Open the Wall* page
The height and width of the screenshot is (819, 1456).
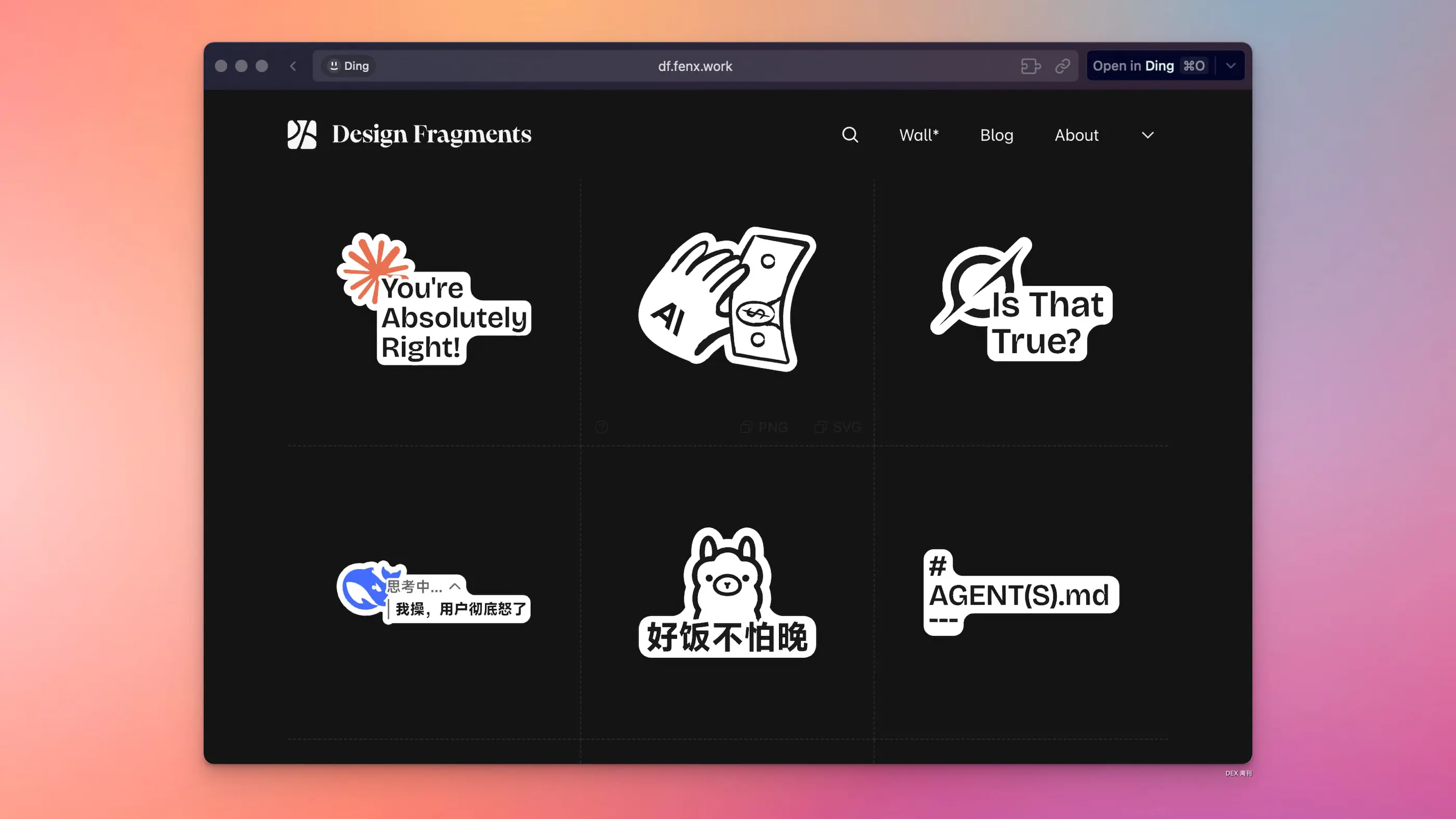[918, 135]
